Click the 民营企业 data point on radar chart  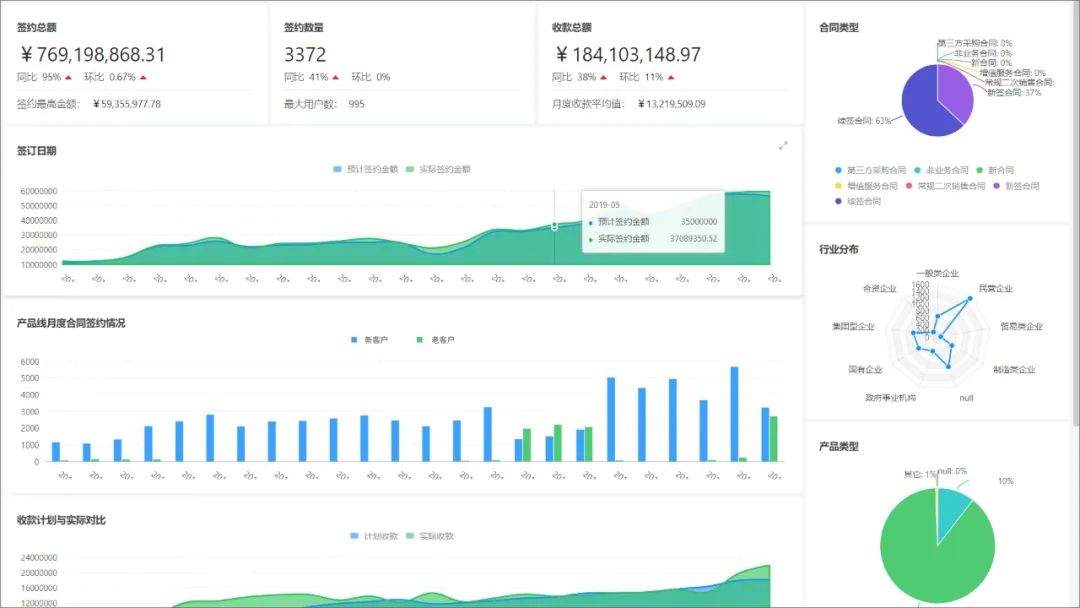(x=970, y=299)
